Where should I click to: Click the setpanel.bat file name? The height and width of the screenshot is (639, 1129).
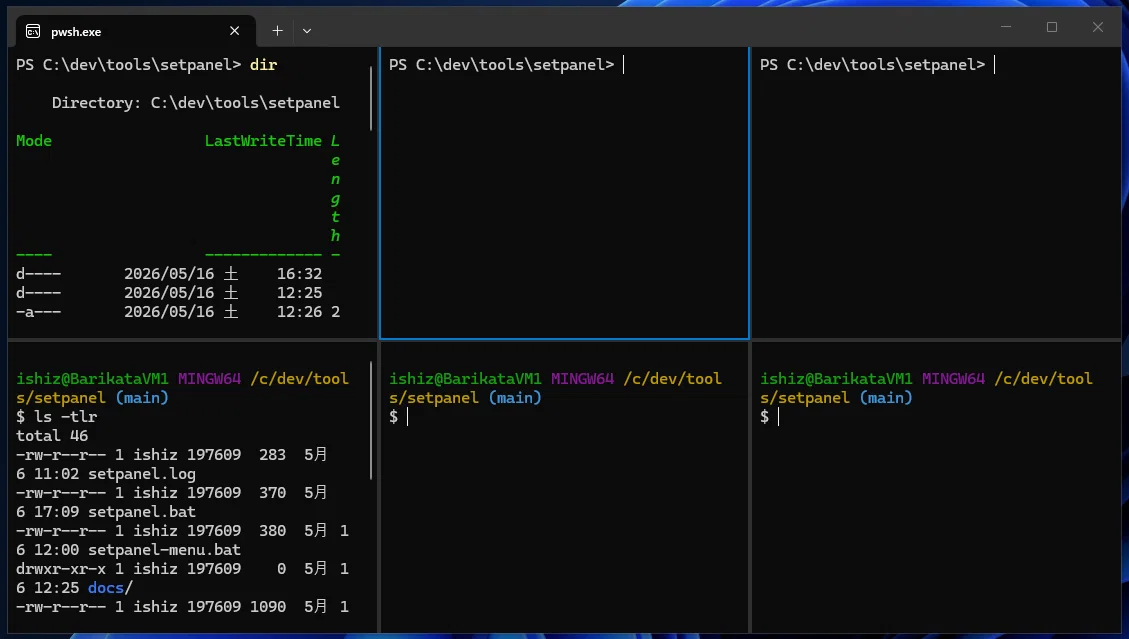[142, 512]
